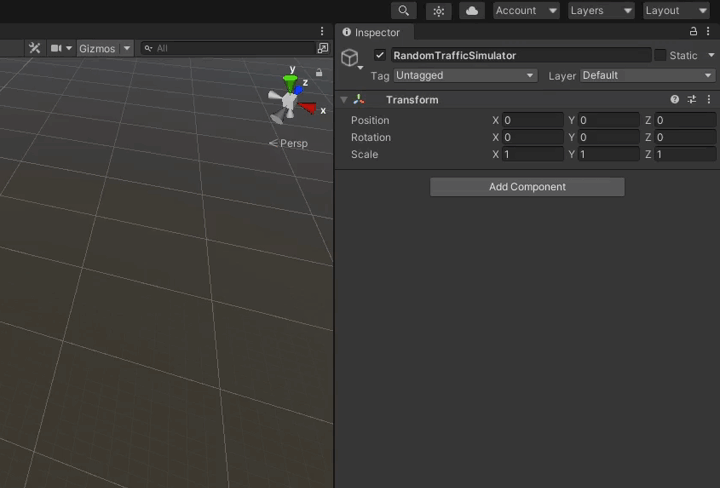
Task: Collapse the Transform component foldout
Action: (x=344, y=100)
